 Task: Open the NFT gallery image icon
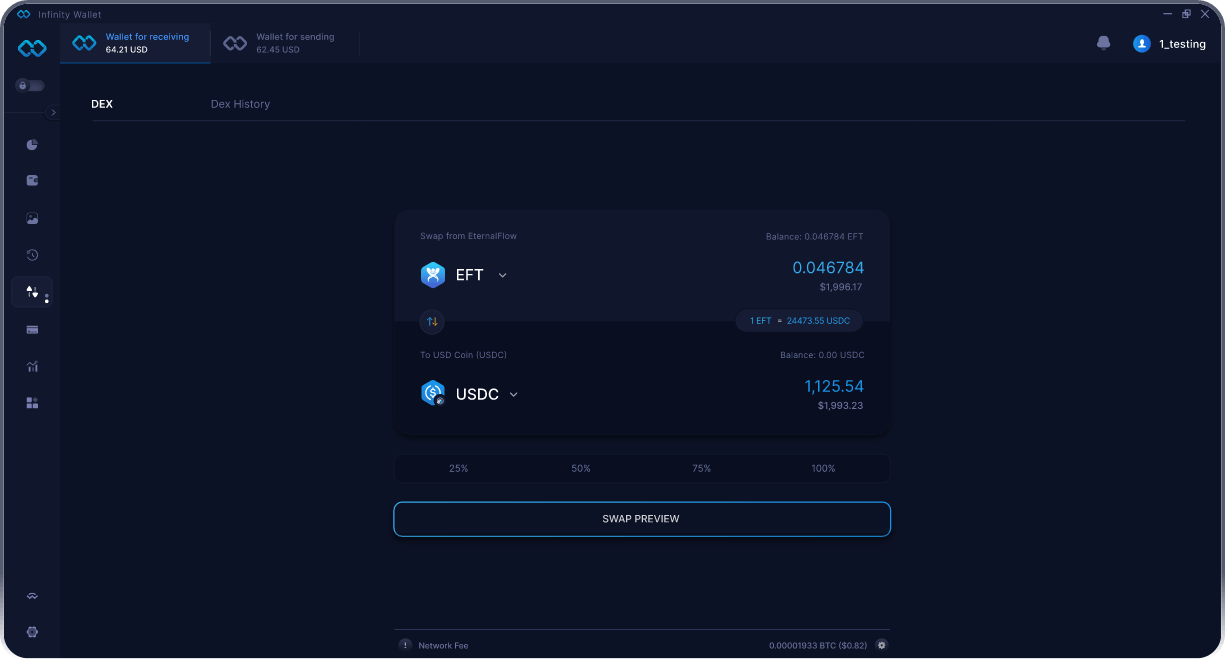pos(32,218)
